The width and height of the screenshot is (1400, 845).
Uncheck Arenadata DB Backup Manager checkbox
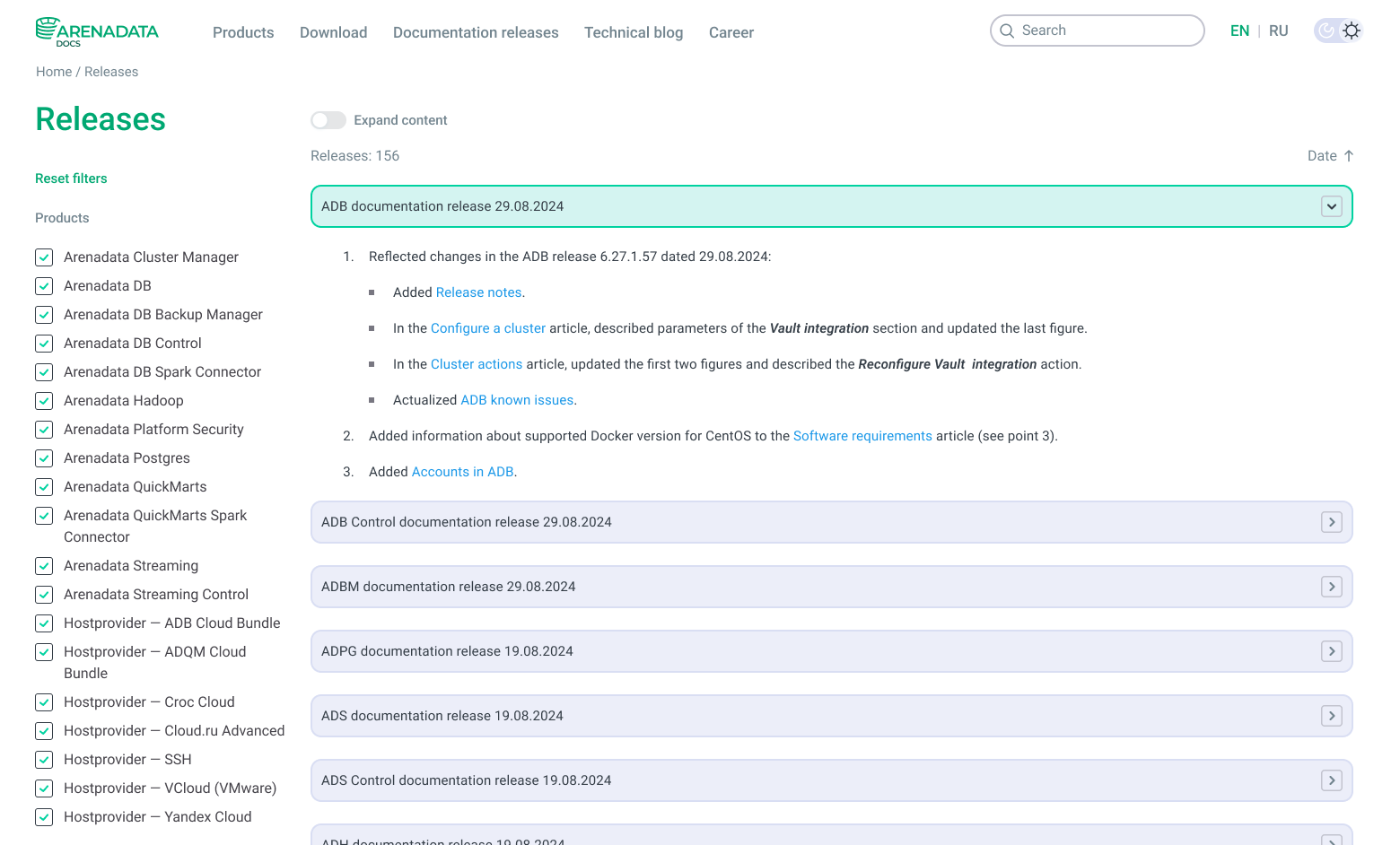coord(44,315)
